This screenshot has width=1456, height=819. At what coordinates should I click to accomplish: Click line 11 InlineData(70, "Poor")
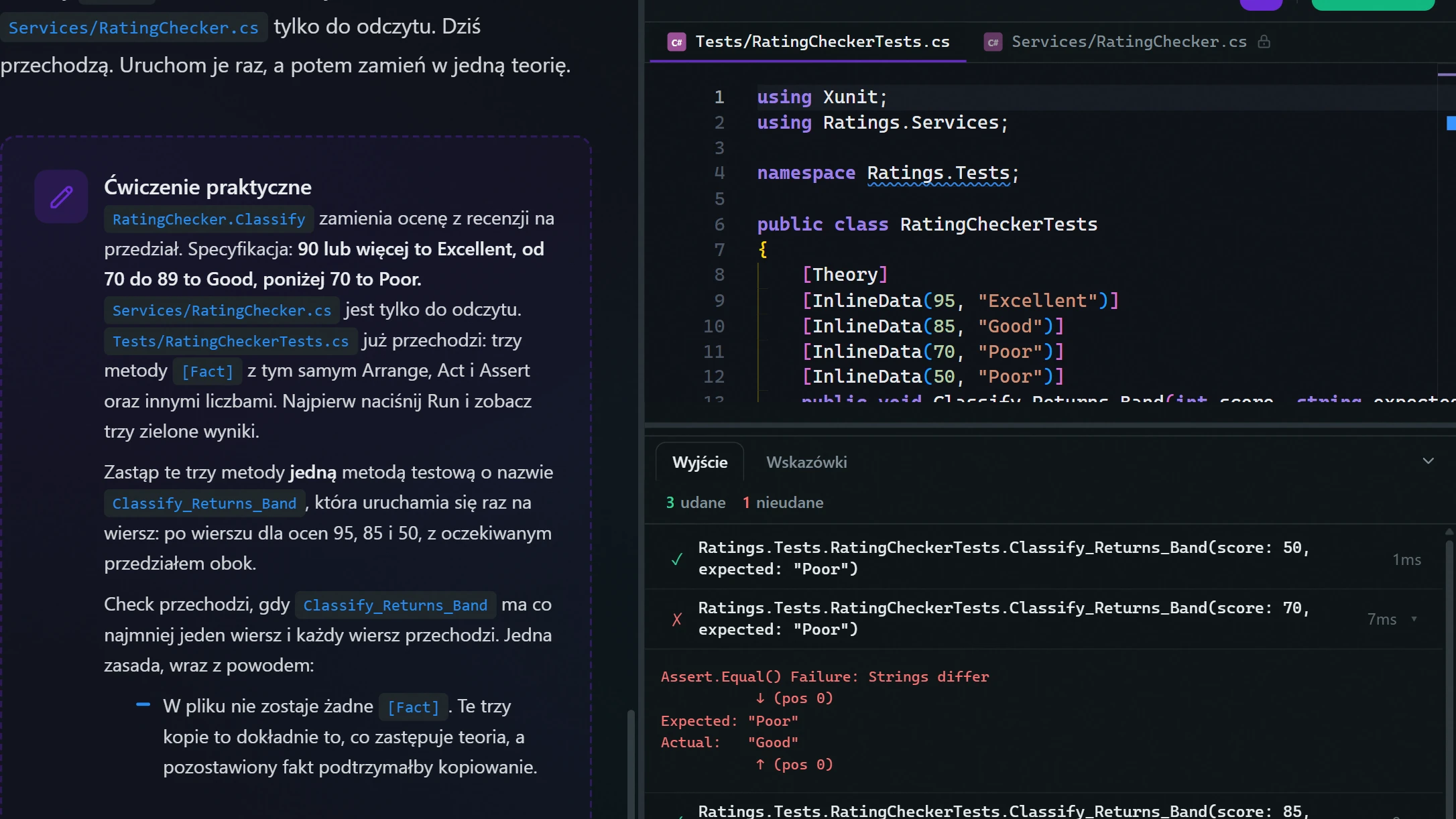point(932,351)
